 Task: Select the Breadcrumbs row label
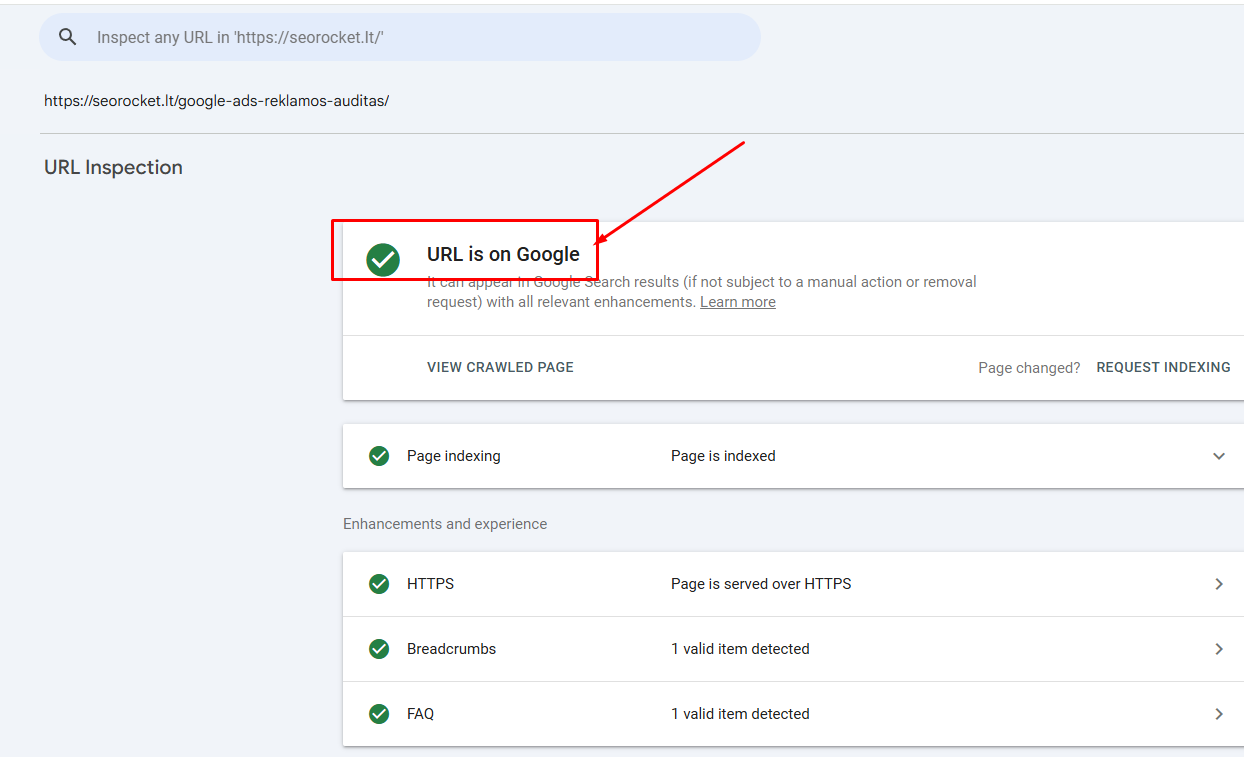(x=451, y=649)
